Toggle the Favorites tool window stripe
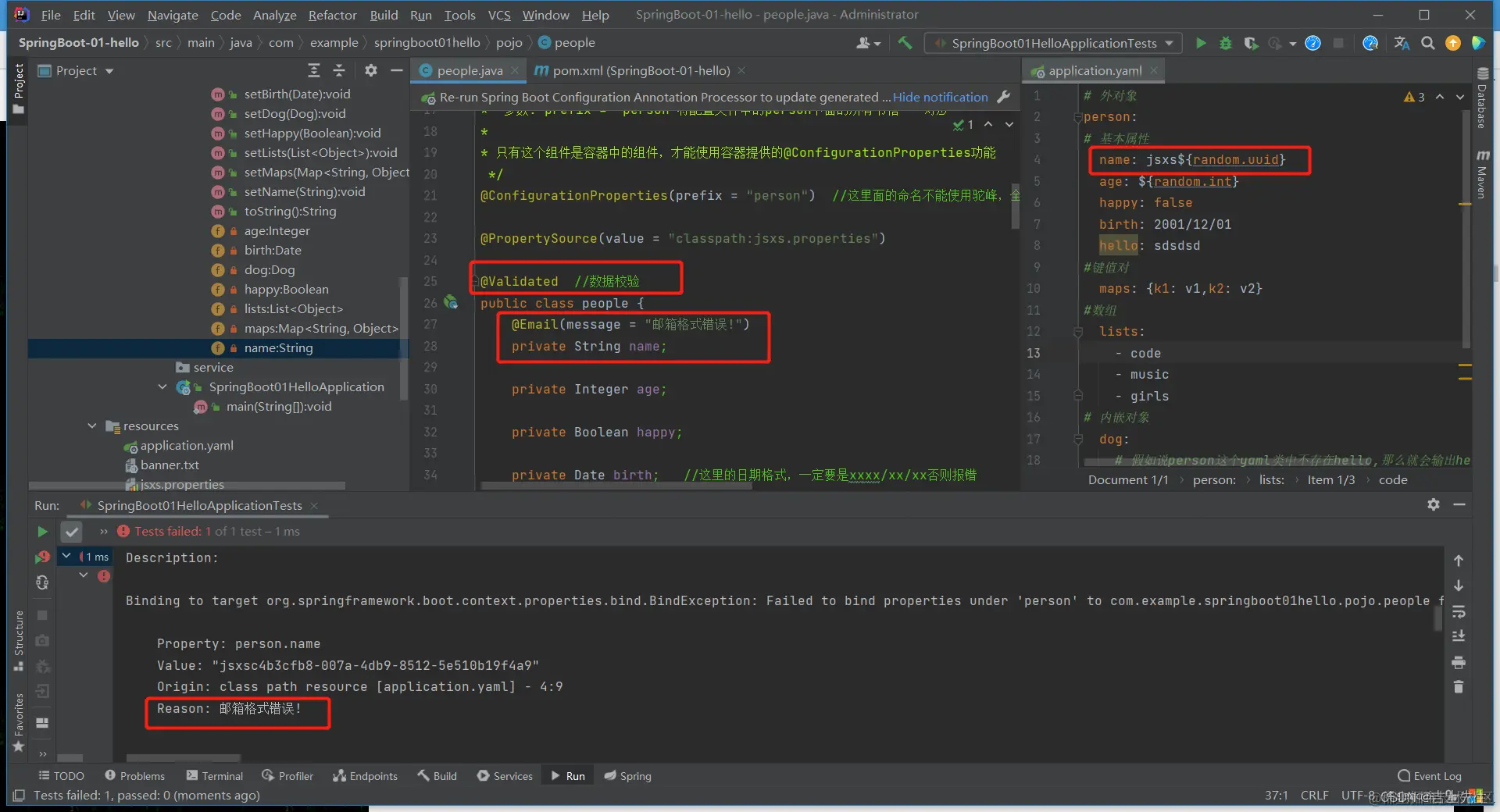The image size is (1500, 812). click(19, 723)
